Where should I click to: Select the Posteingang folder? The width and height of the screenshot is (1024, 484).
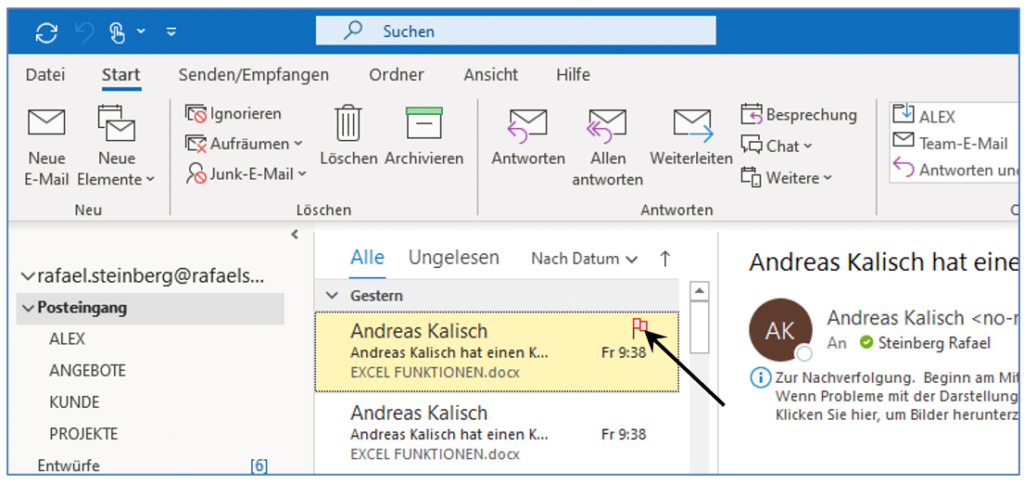coord(150,308)
